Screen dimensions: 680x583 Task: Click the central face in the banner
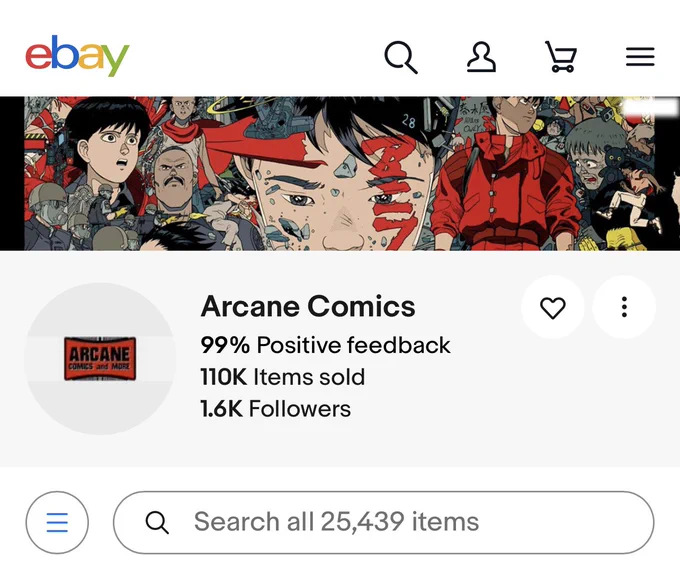pos(338,191)
